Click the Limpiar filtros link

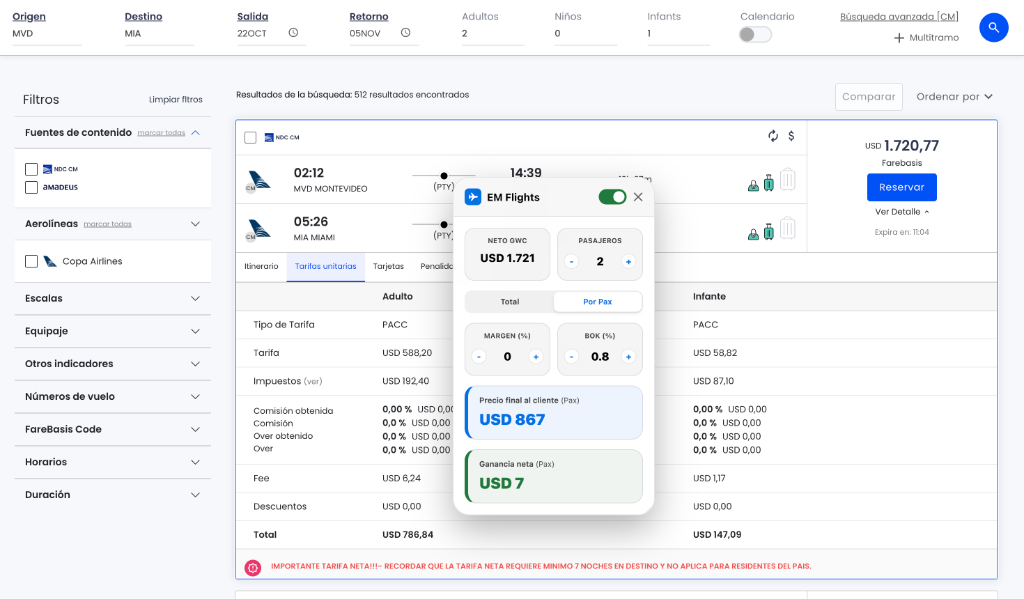point(174,99)
